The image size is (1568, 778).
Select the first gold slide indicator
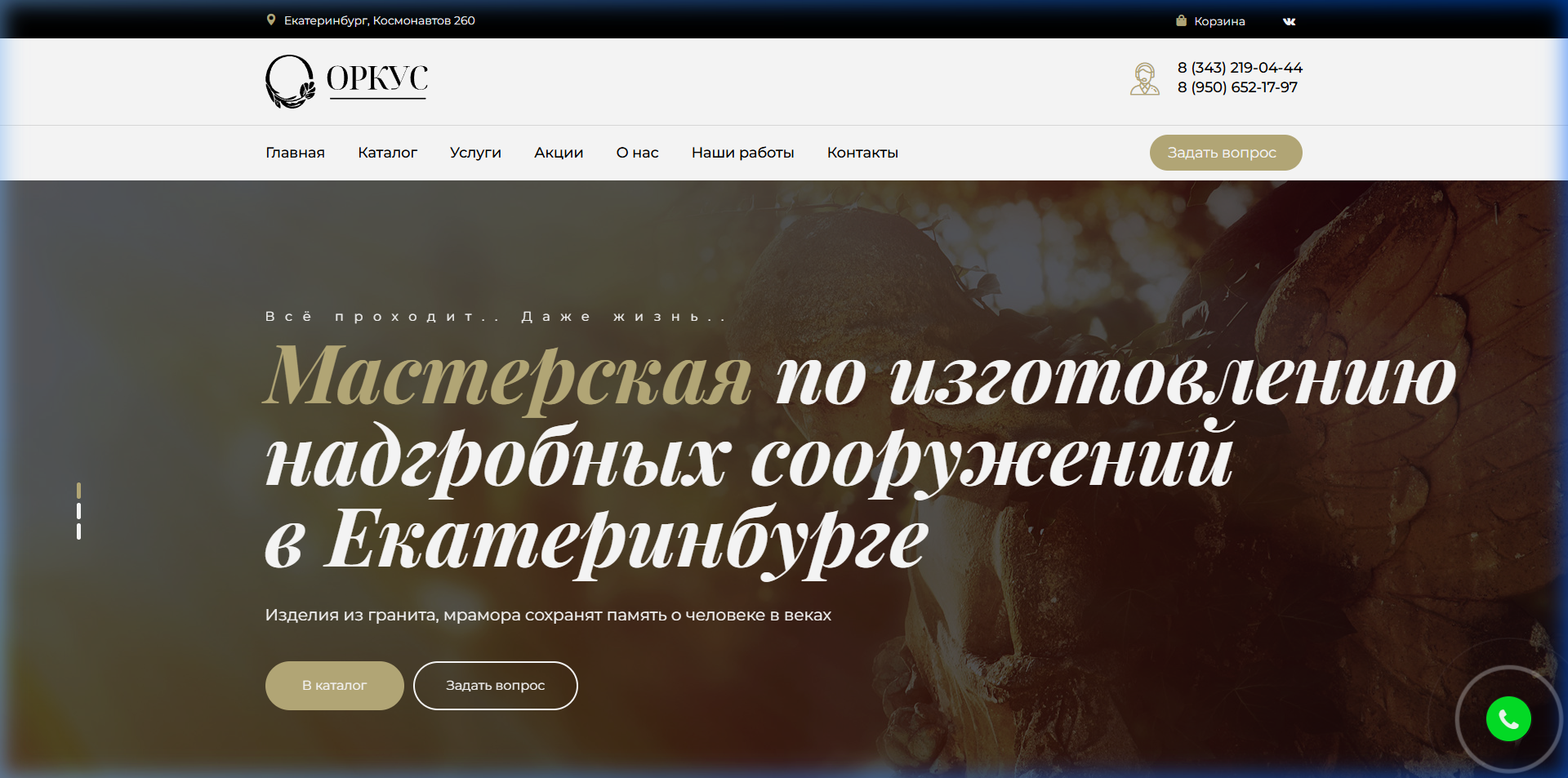[x=78, y=491]
